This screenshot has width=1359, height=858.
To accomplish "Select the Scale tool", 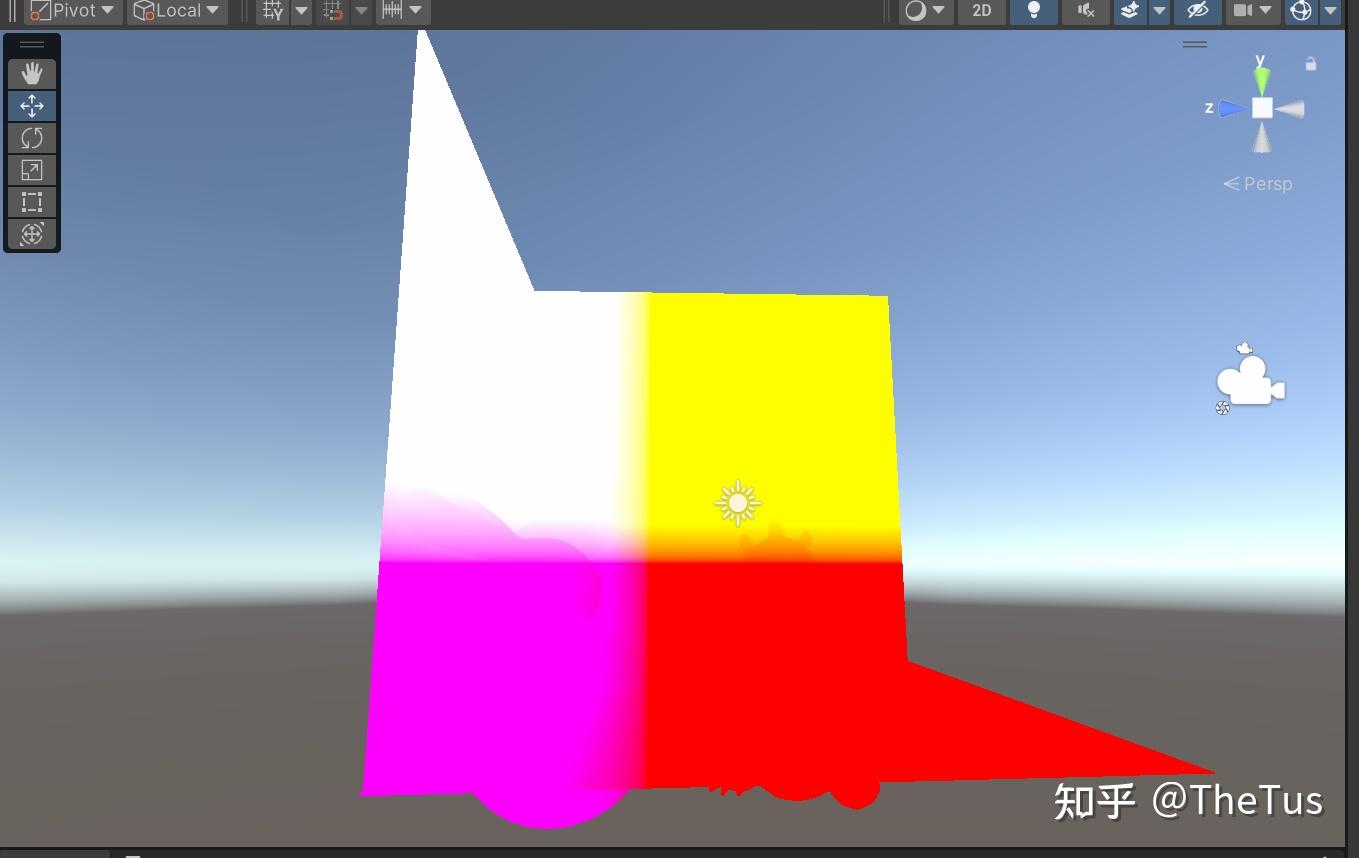I will coord(32,170).
